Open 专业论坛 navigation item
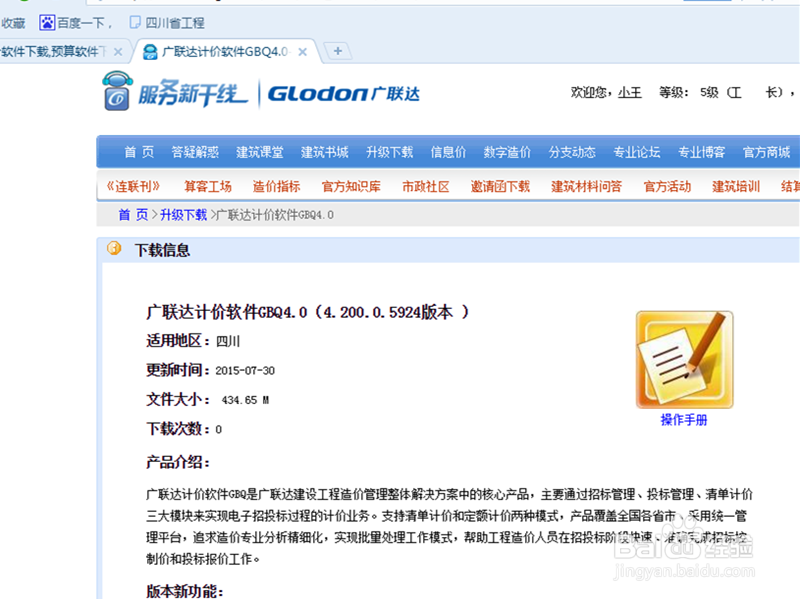This screenshot has width=800, height=599. (x=637, y=152)
